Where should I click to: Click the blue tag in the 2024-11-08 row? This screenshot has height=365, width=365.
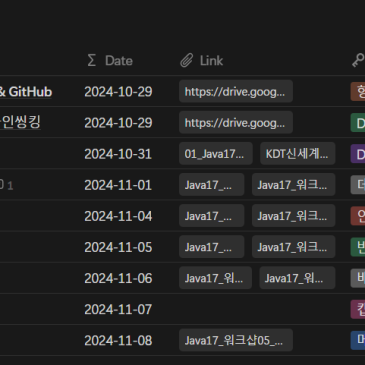[x=358, y=340]
